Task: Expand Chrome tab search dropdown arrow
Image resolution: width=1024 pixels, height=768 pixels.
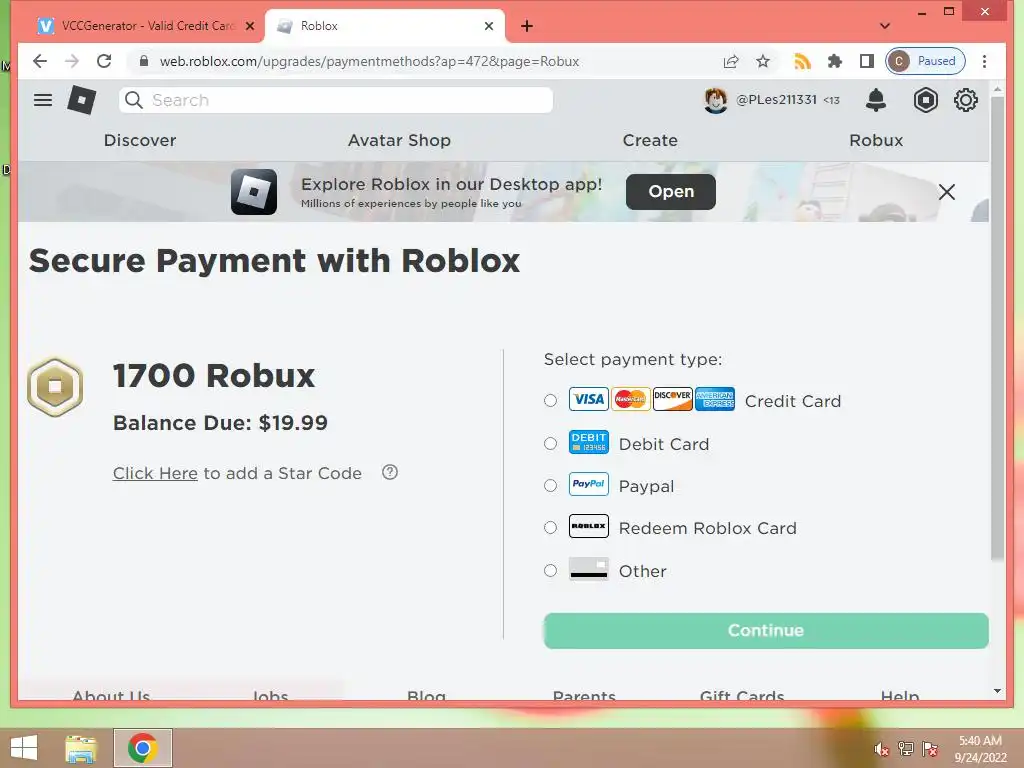Action: [885, 26]
